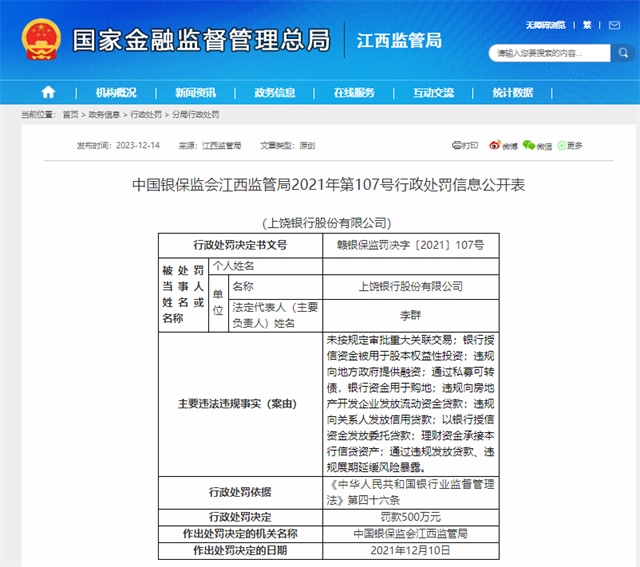Click the 来源: 江西监管局 text
This screenshot has width=640, height=567.
[x=210, y=145]
